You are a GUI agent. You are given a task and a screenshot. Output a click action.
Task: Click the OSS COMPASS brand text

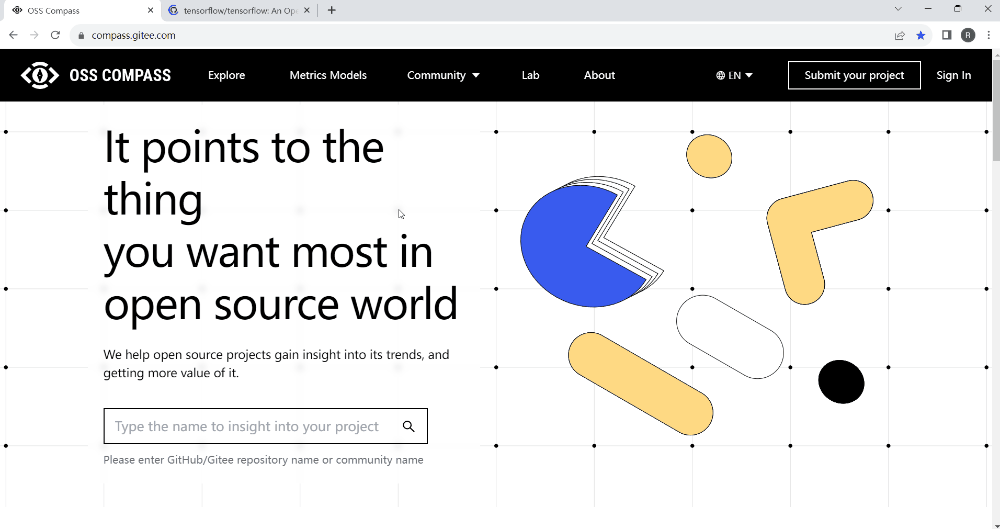[120, 75]
